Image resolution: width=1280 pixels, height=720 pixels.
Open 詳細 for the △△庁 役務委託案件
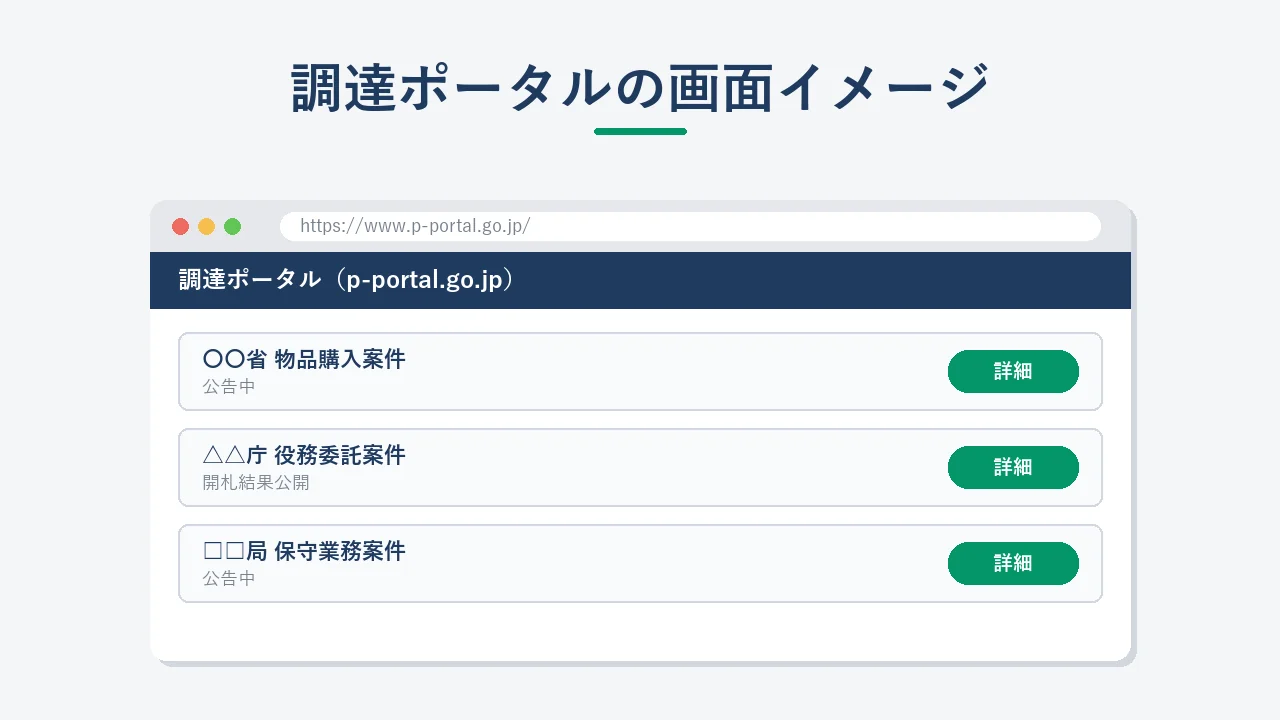[1013, 467]
